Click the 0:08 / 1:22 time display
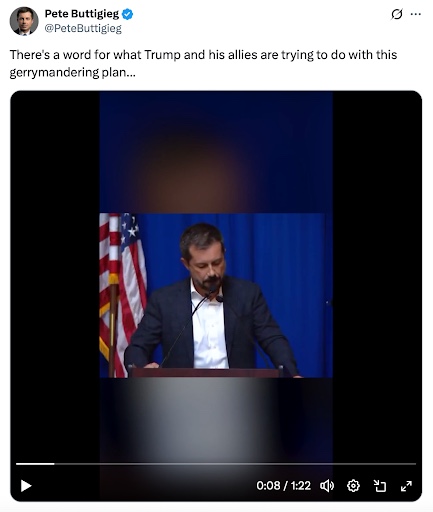 click(283, 486)
